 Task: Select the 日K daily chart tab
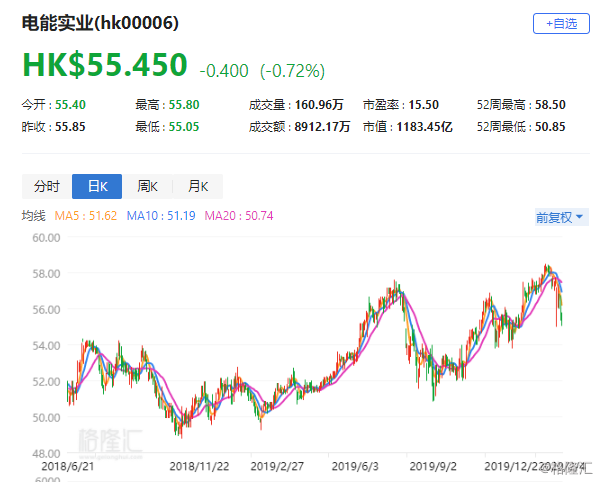coord(97,186)
